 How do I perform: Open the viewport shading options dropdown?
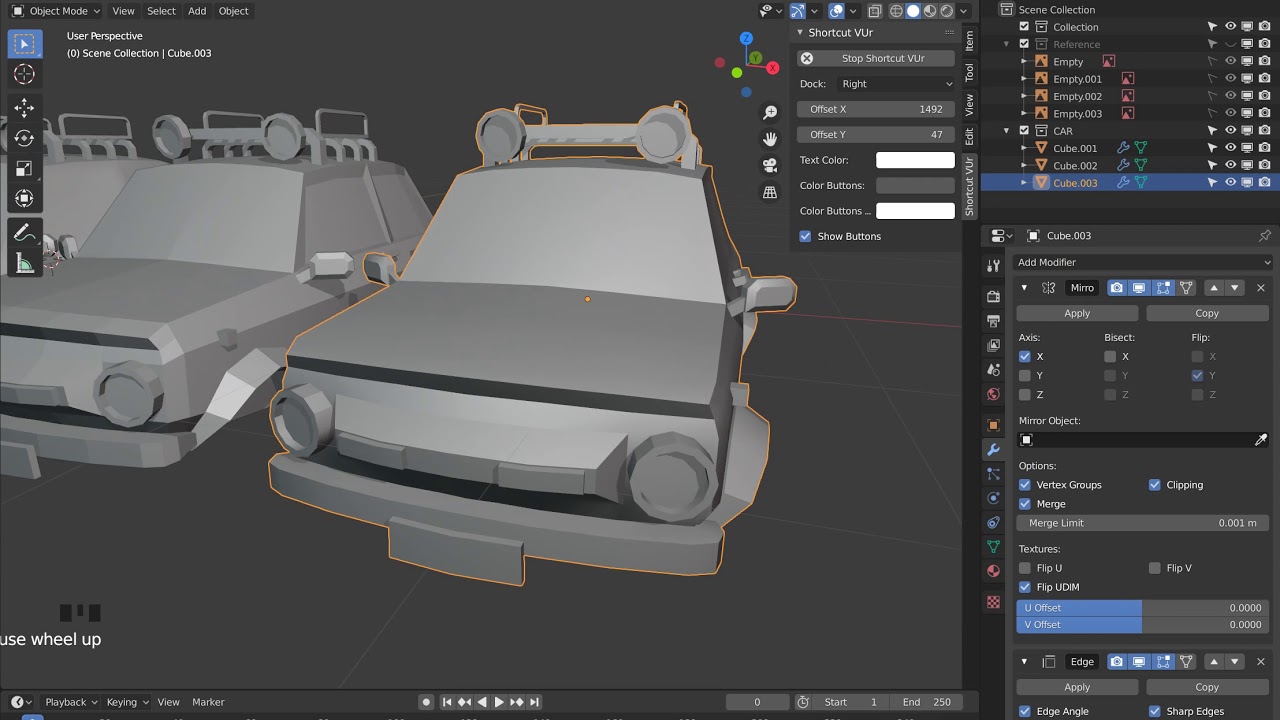(964, 11)
